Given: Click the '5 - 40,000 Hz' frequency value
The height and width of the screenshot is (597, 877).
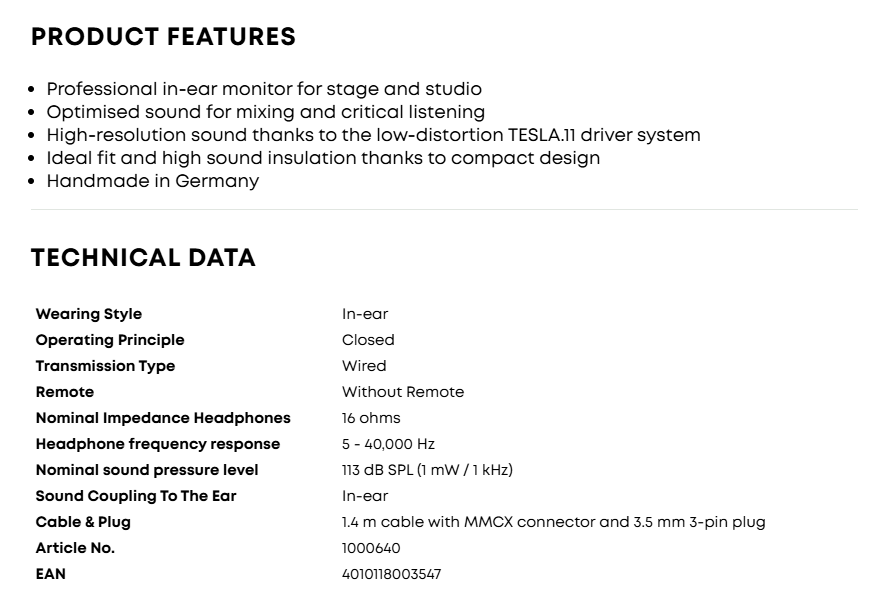Looking at the screenshot, I should click(389, 444).
